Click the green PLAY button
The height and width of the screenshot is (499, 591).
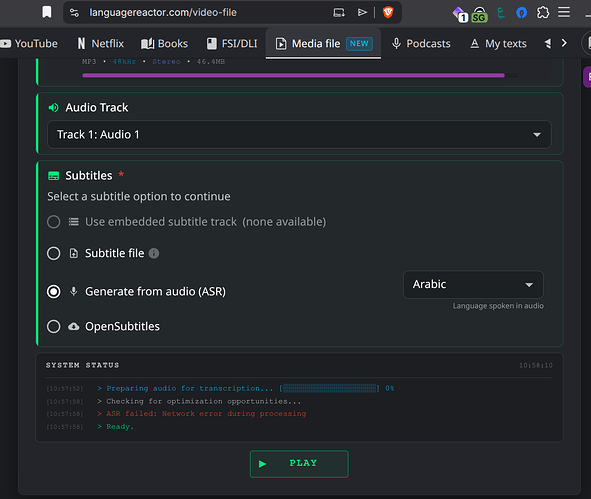click(x=299, y=464)
